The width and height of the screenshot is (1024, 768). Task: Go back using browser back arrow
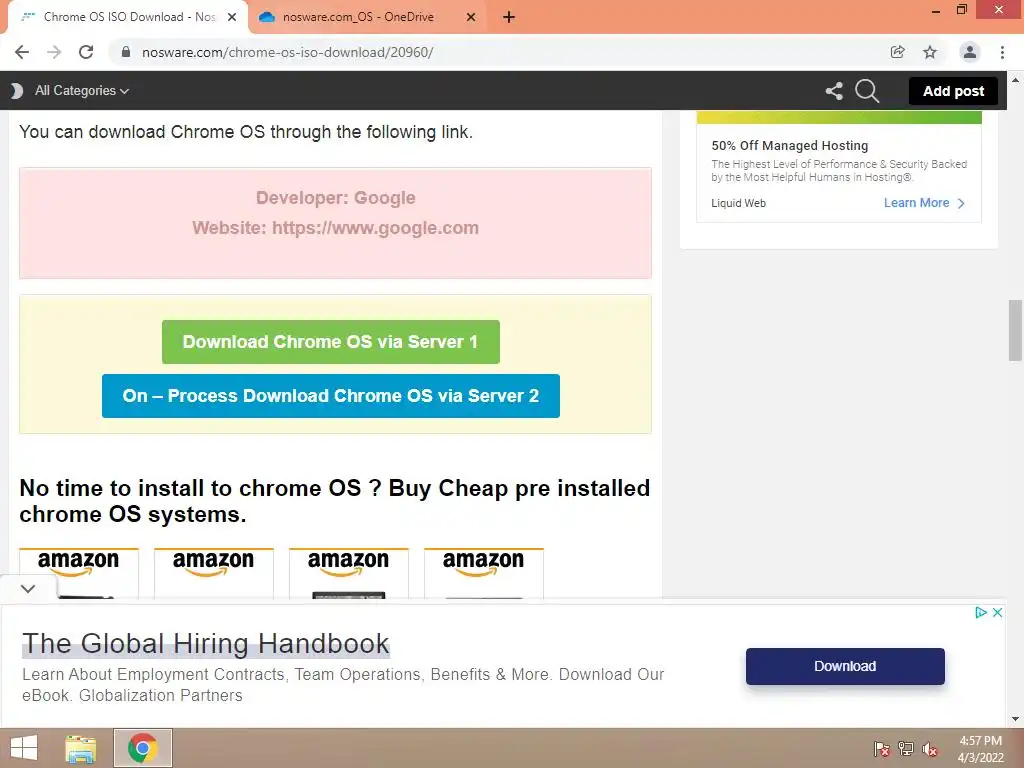(22, 52)
